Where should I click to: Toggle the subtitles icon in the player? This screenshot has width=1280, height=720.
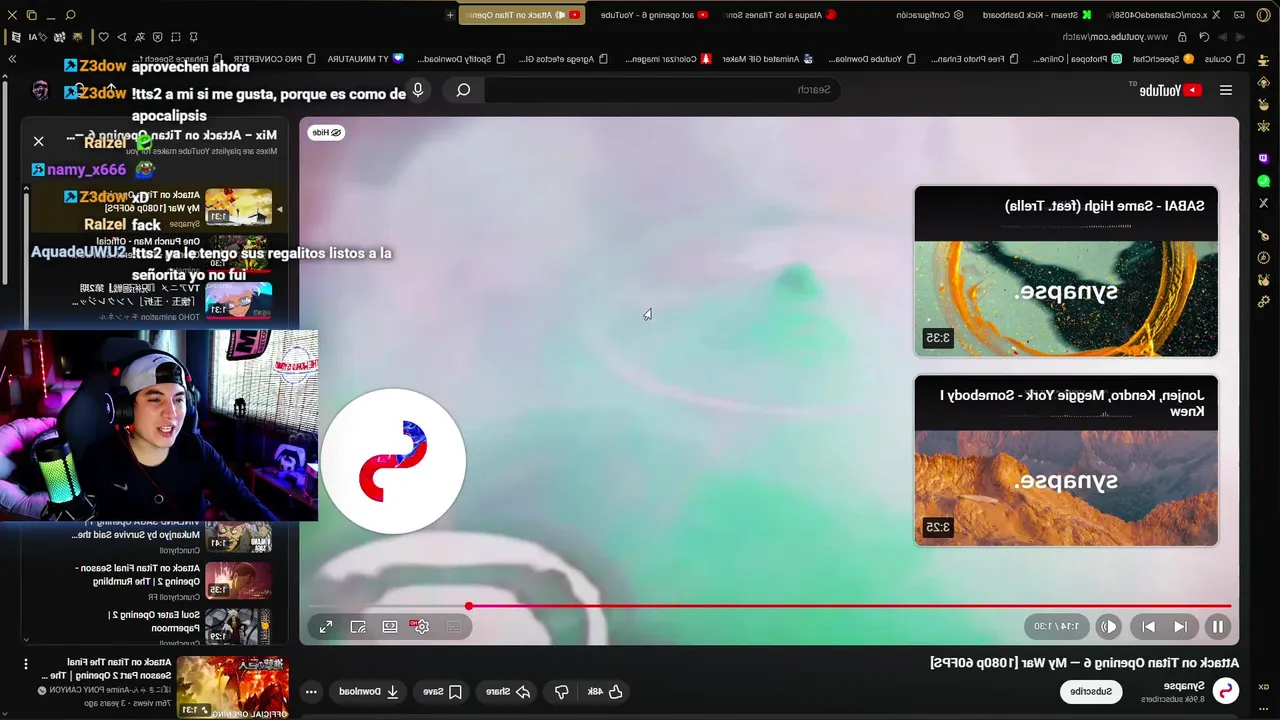click(453, 627)
